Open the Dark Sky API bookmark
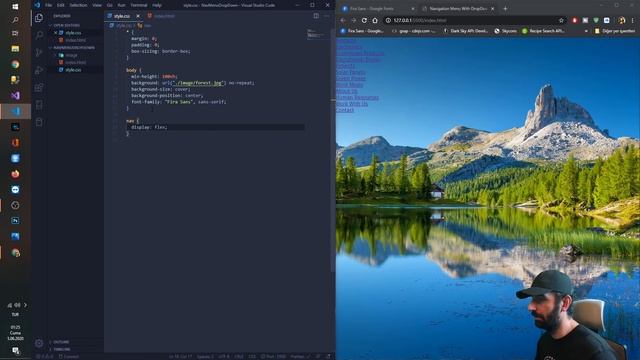640x360 pixels. click(x=465, y=31)
